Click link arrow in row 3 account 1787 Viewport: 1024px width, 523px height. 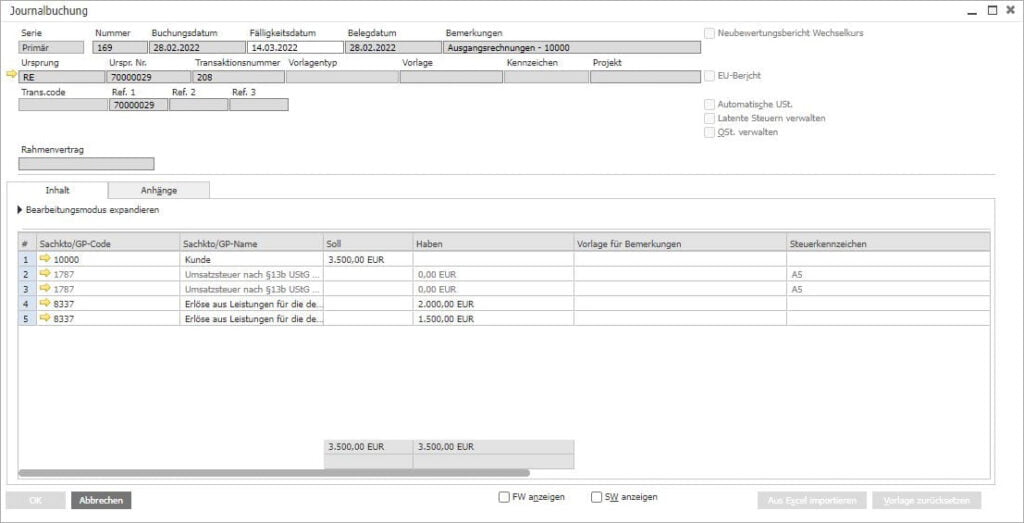coord(45,288)
